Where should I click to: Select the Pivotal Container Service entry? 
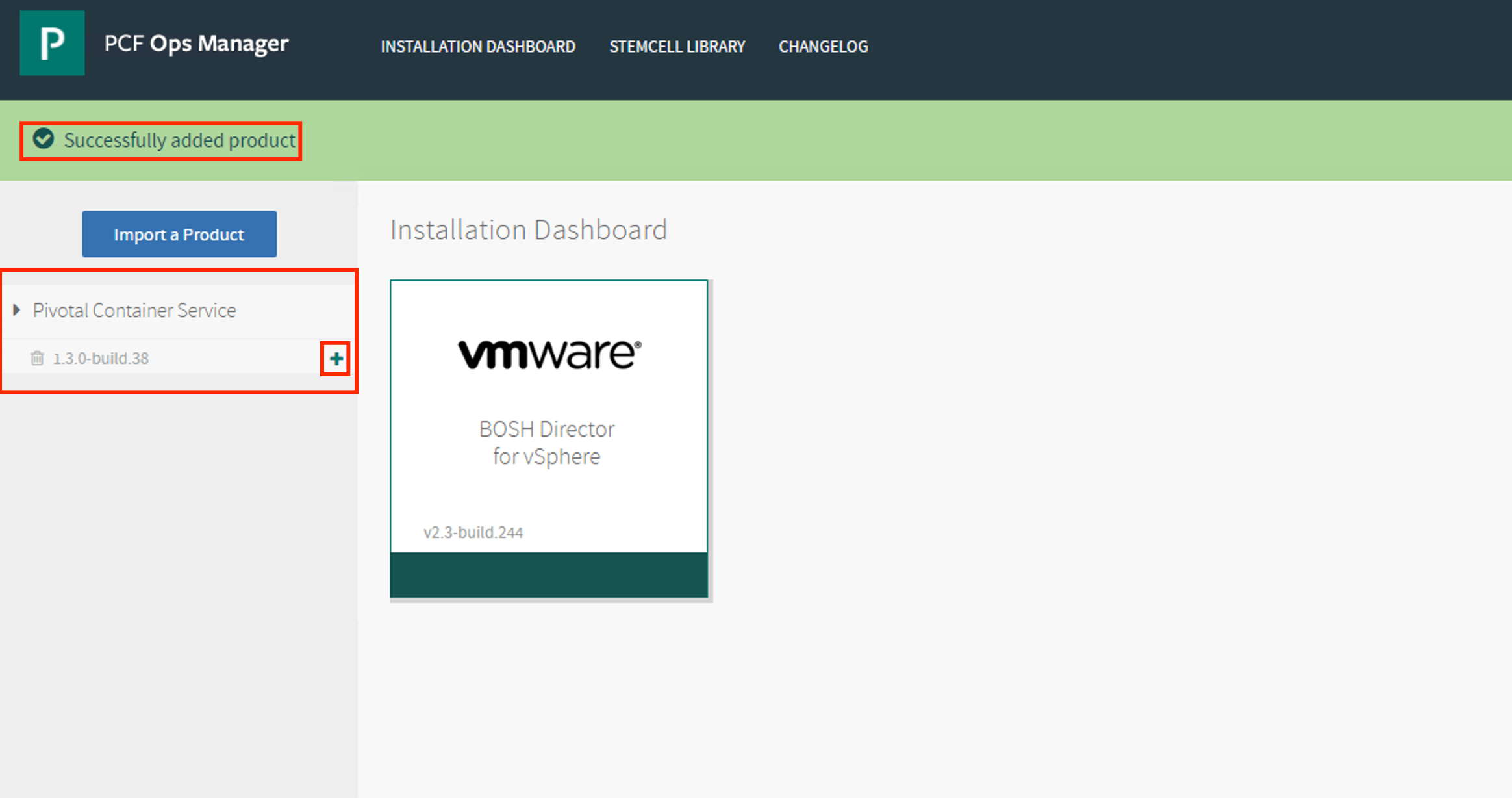click(x=134, y=311)
